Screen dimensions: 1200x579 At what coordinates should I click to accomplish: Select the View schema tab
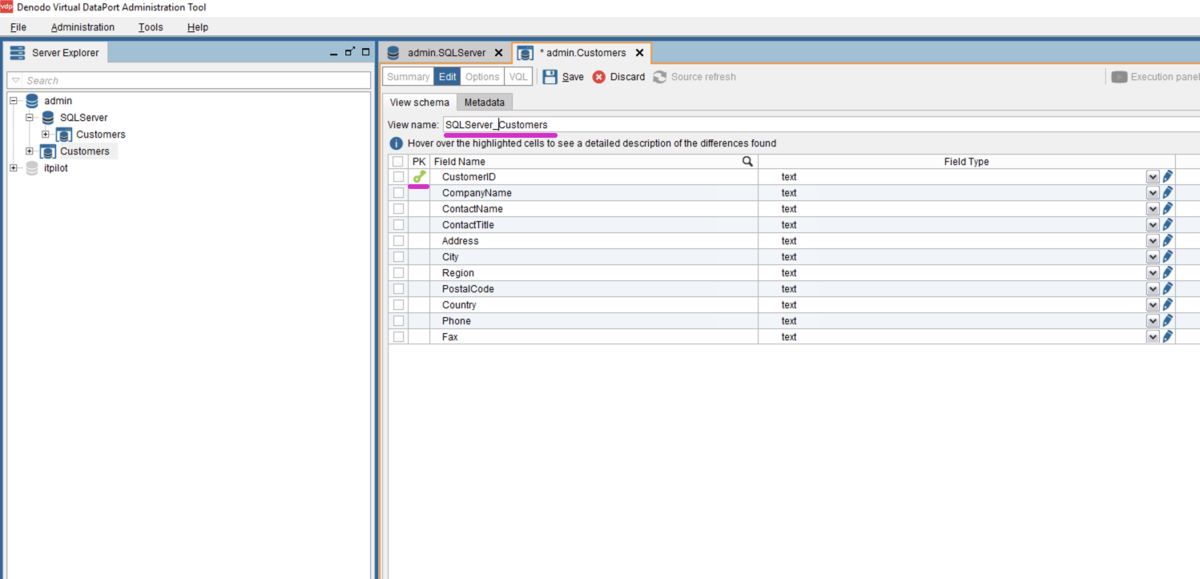[419, 102]
